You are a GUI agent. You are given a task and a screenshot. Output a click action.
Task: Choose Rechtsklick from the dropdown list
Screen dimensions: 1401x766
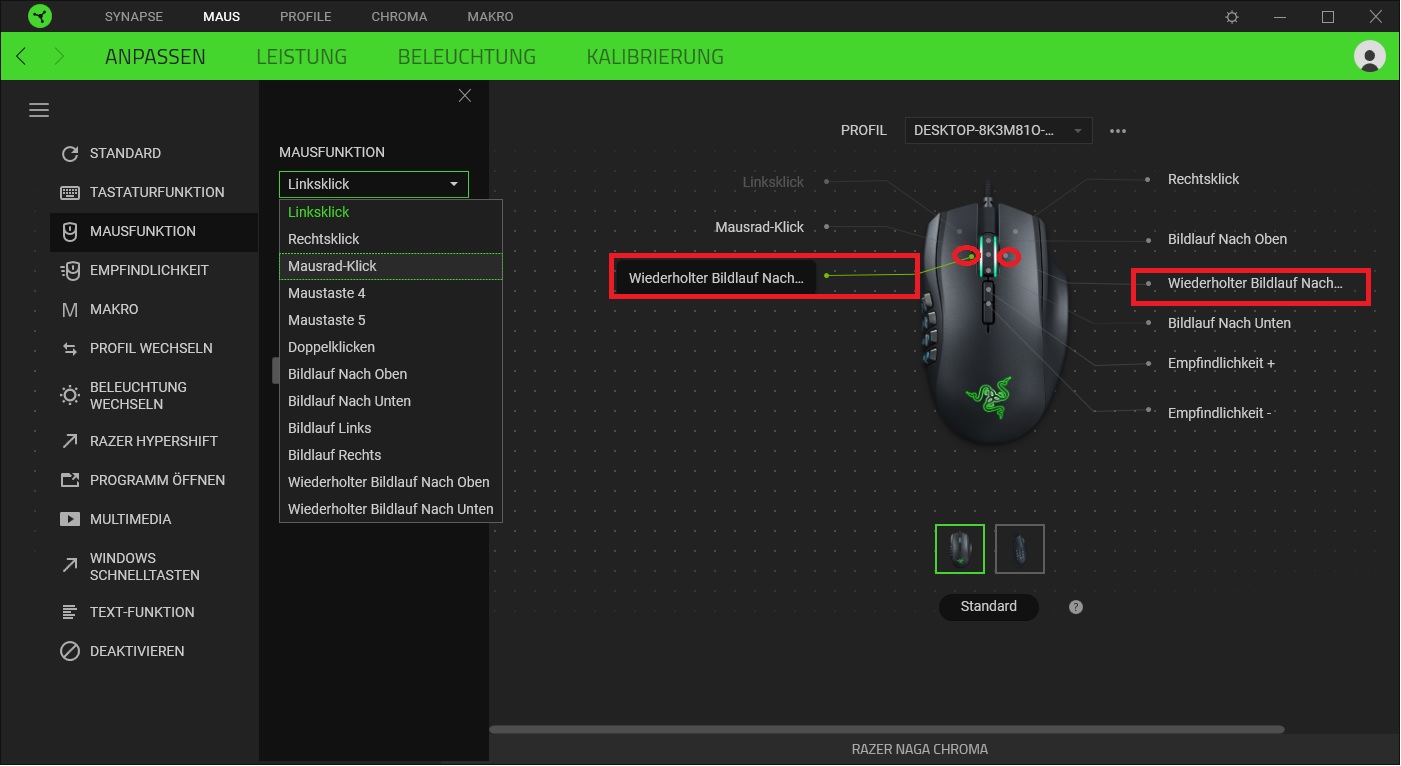coord(391,239)
